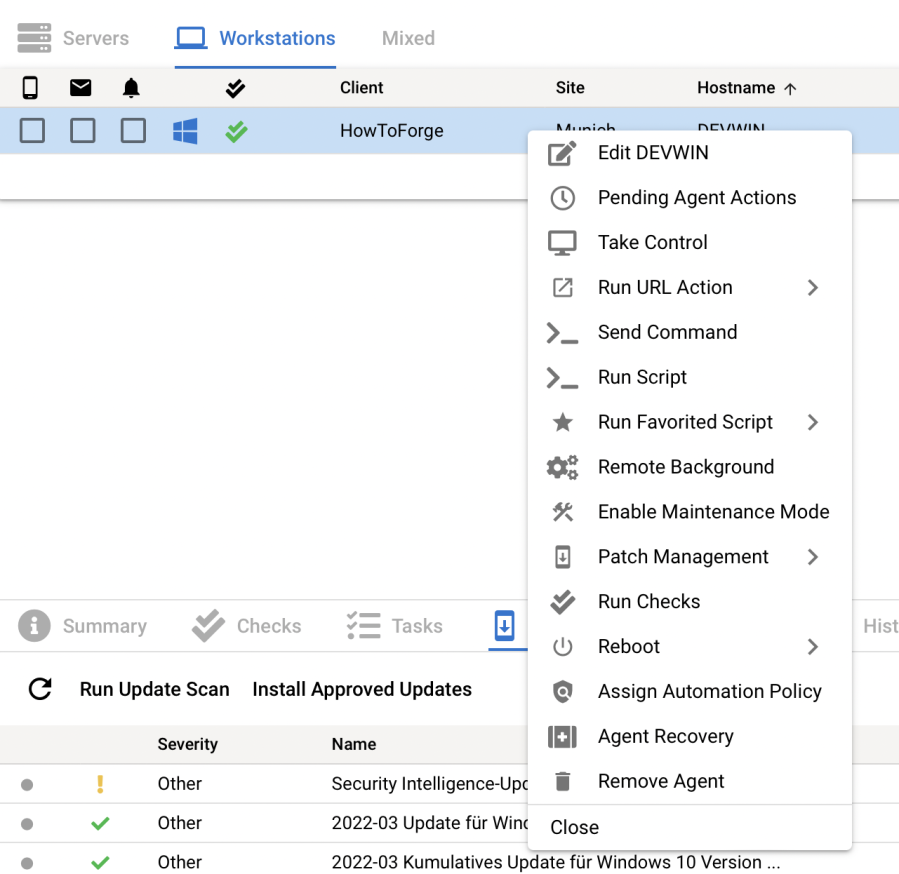This screenshot has height=874, width=899.
Task: Click the Install Approved Updates button
Action: 362,689
